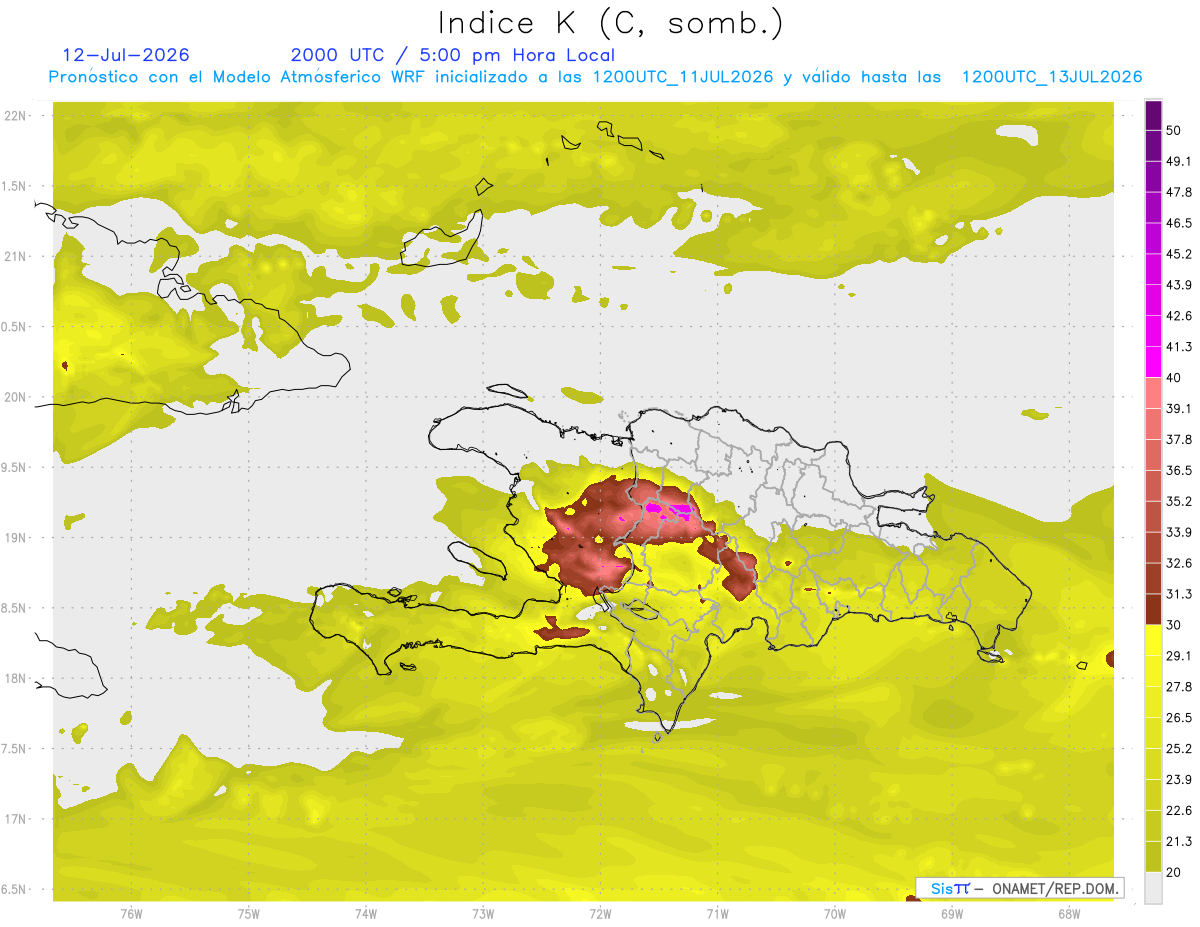The image size is (1200, 927).
Task: Click the '68W' longitude label
Action: tap(1069, 913)
